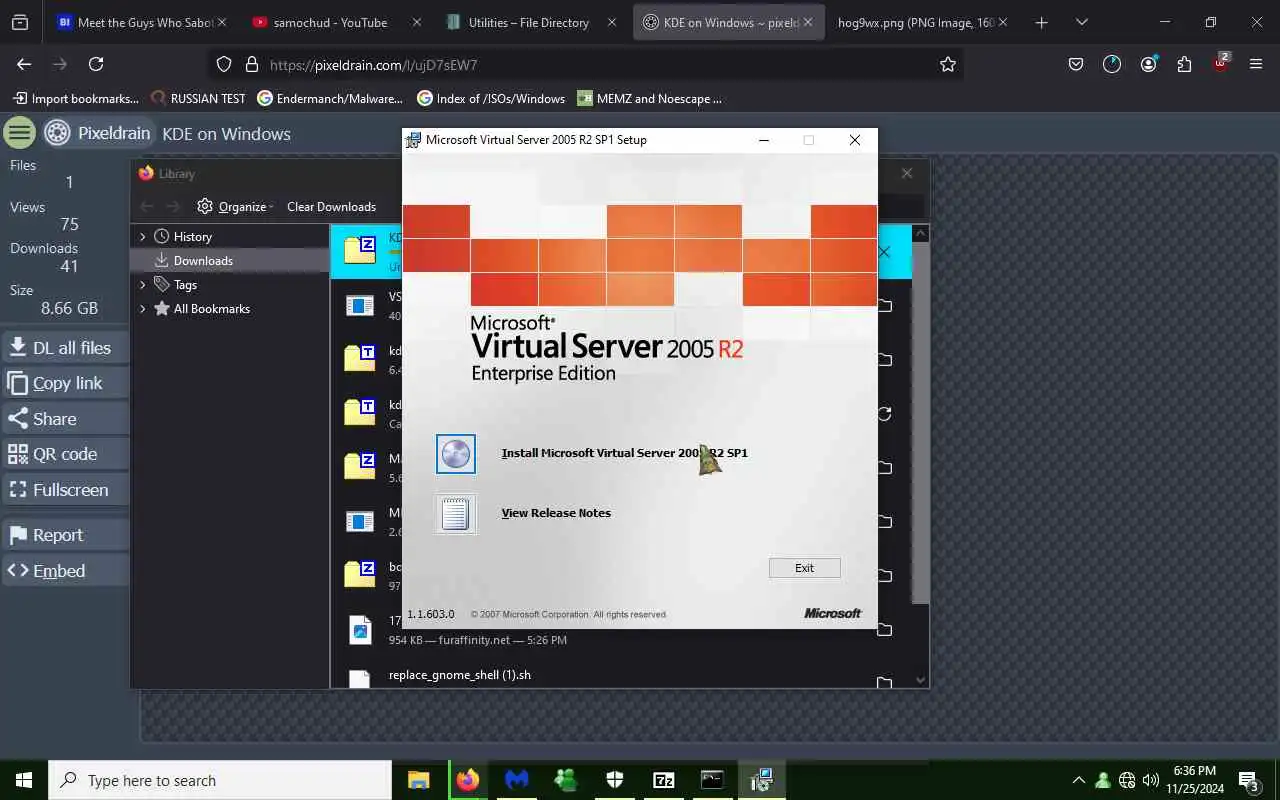1280x800 pixels.
Task: Open the uBlock Origin extension icon
Action: pyautogui.click(x=1221, y=63)
